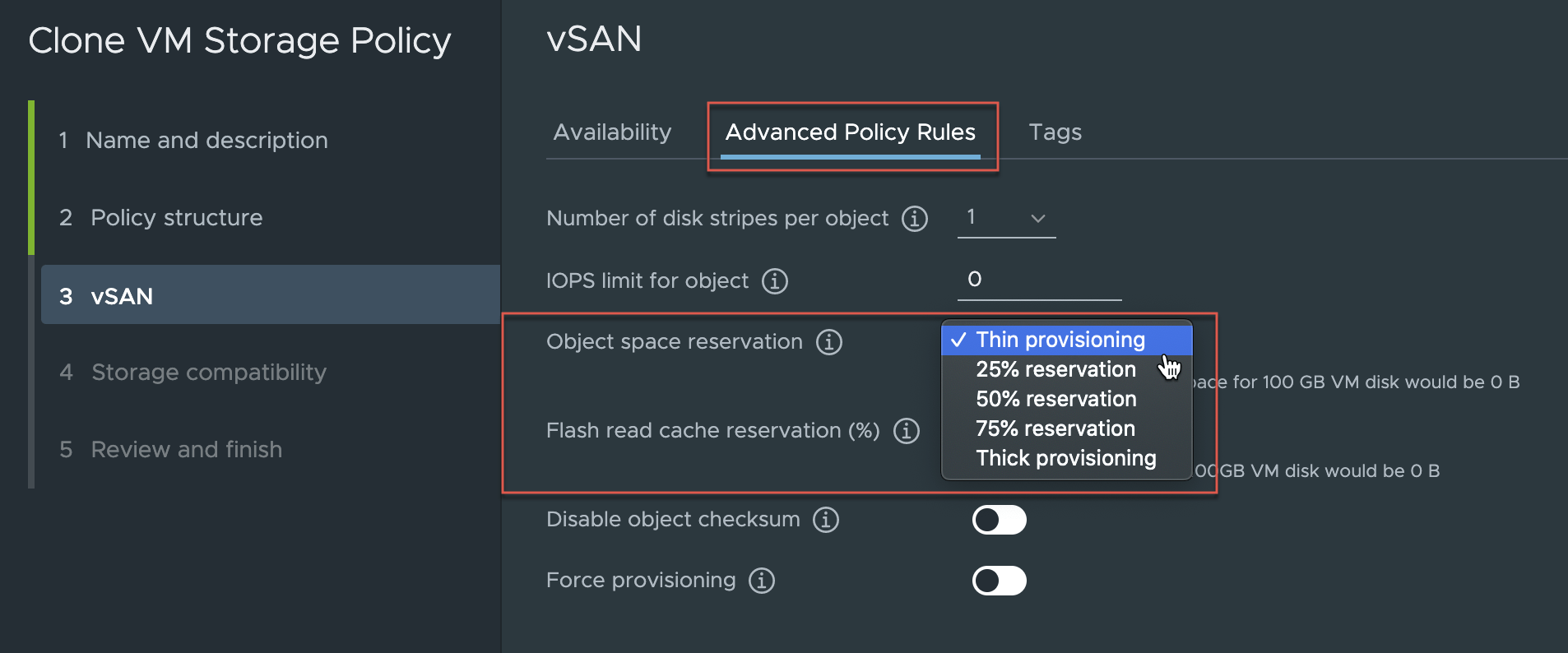Select the Advanced Policy Rules tab
The width and height of the screenshot is (1568, 653).
pyautogui.click(x=850, y=132)
